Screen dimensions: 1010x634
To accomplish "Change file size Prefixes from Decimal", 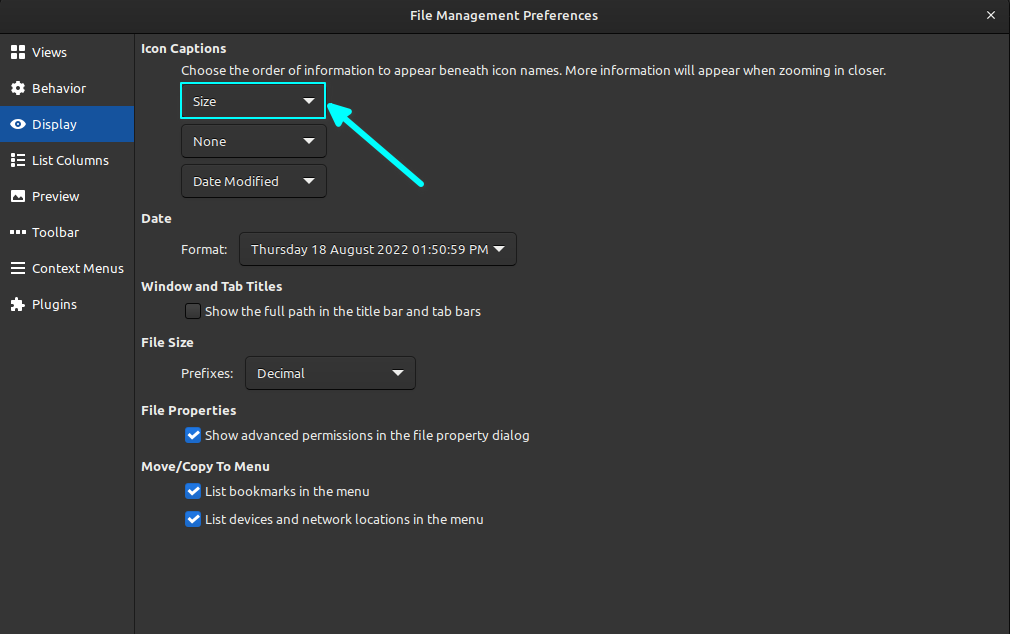I will 330,373.
